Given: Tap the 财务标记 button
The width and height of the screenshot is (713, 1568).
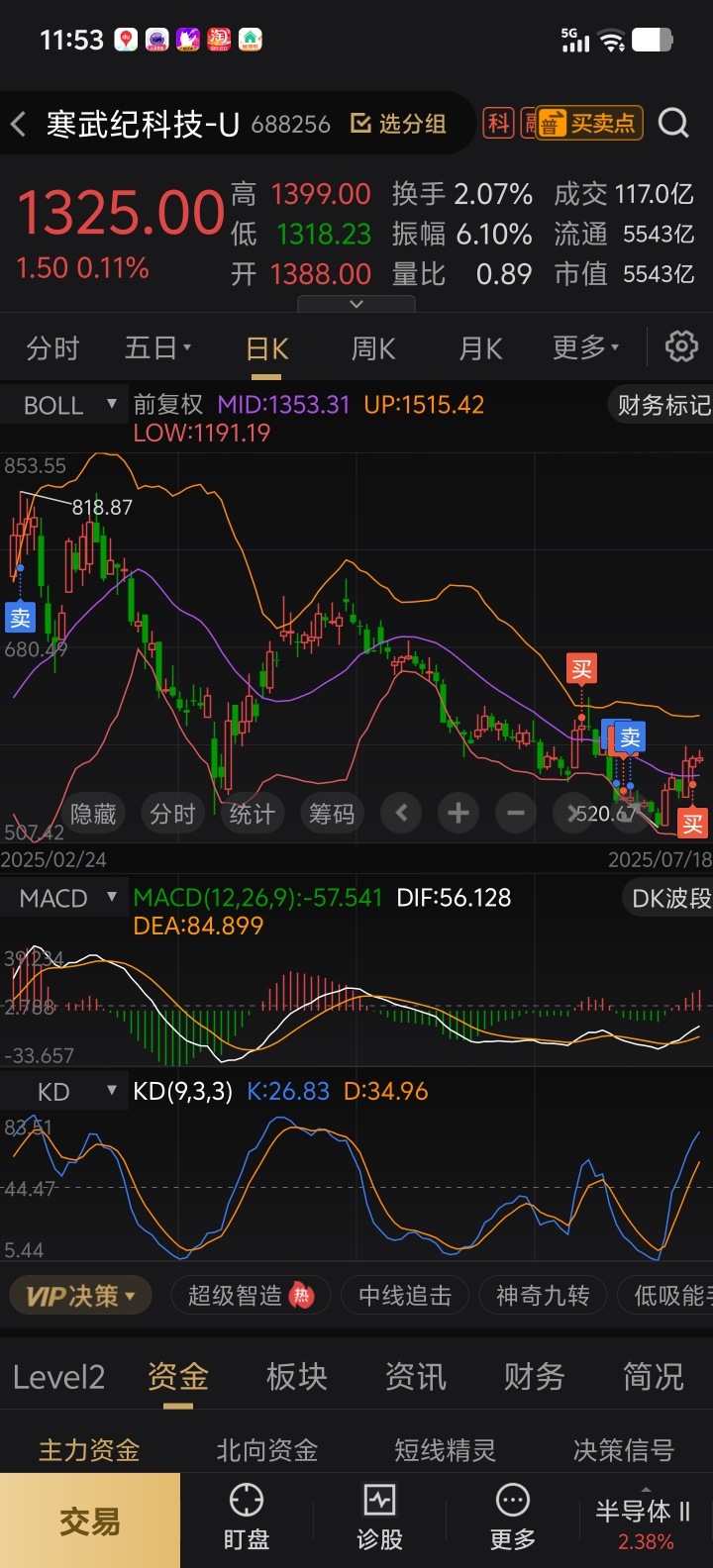Looking at the screenshot, I should pyautogui.click(x=662, y=405).
